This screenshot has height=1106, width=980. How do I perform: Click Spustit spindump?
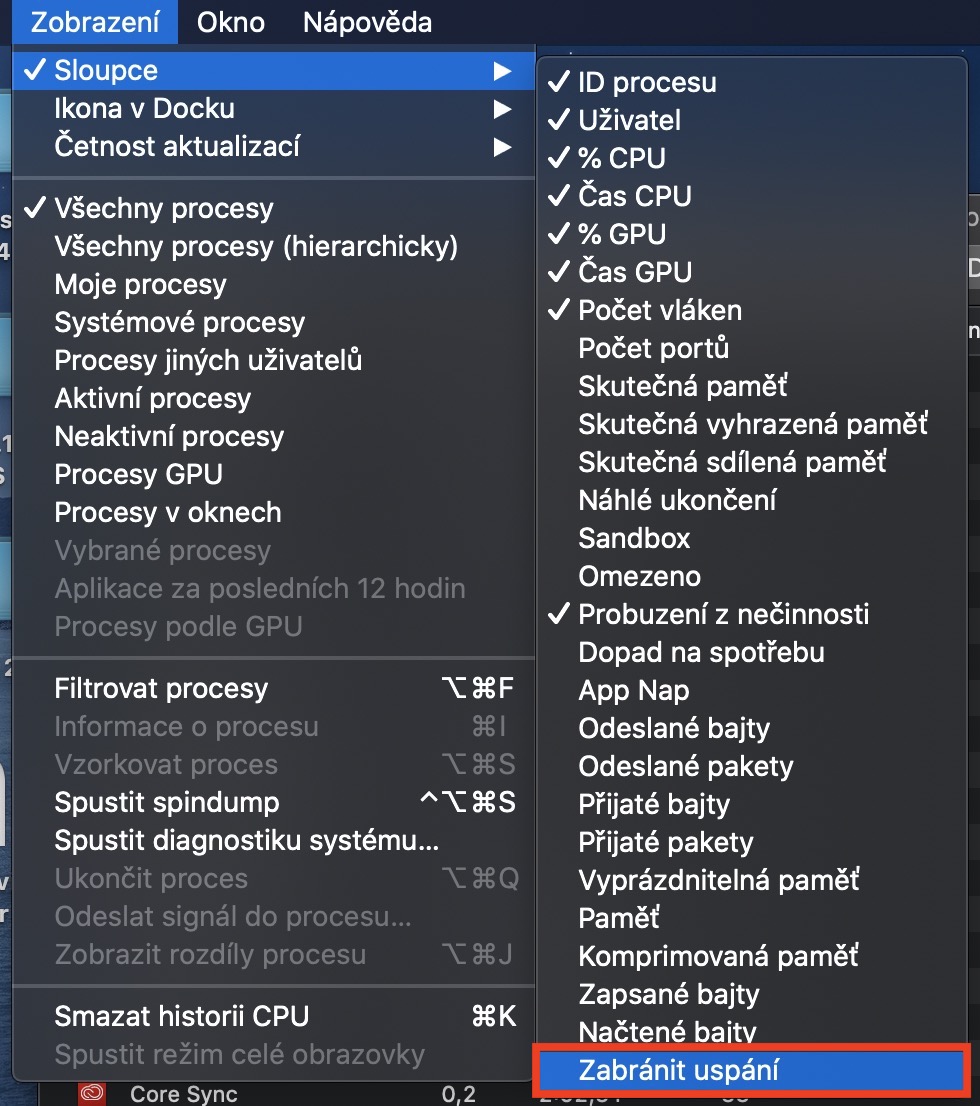[x=167, y=802]
